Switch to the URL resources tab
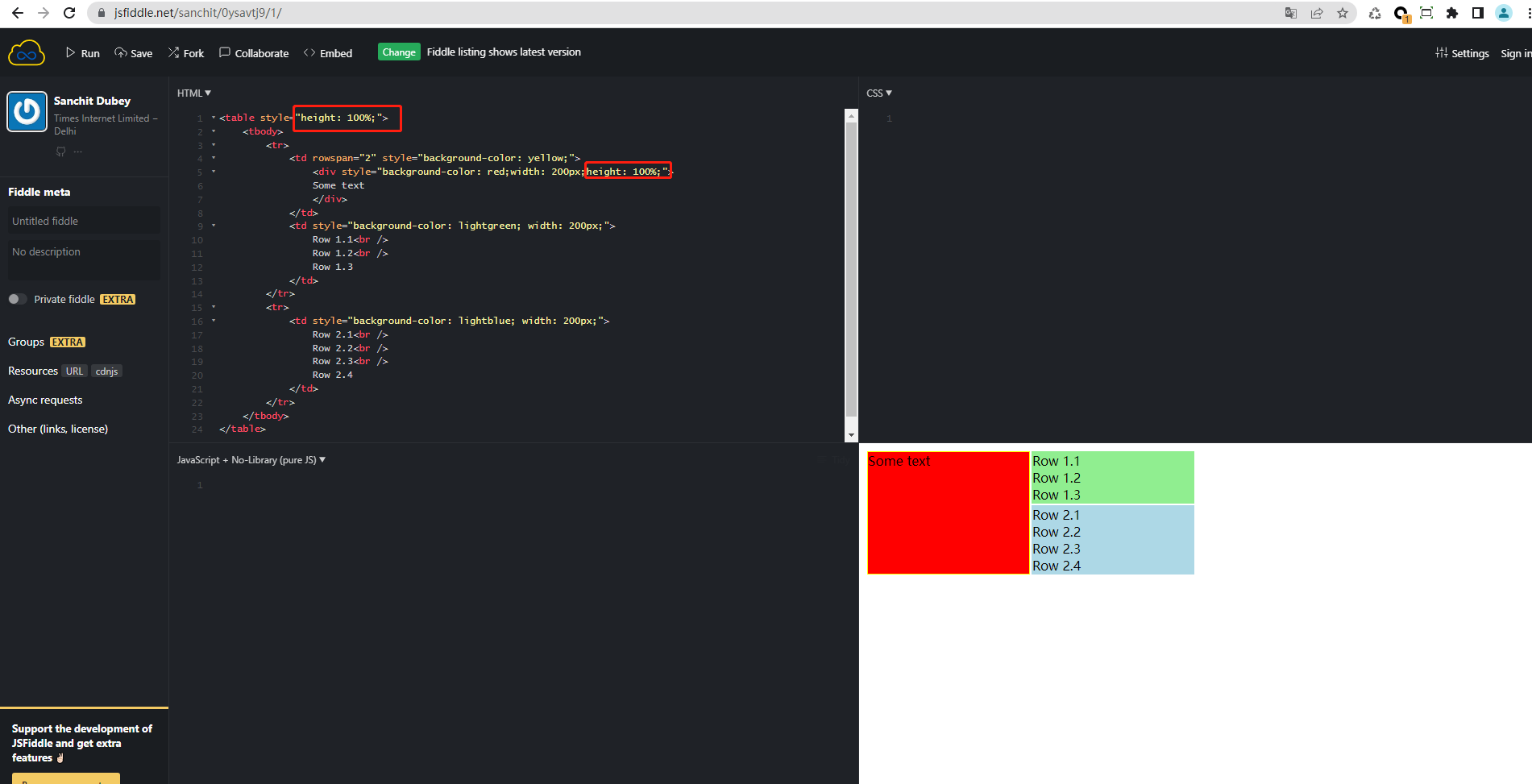 (74, 371)
